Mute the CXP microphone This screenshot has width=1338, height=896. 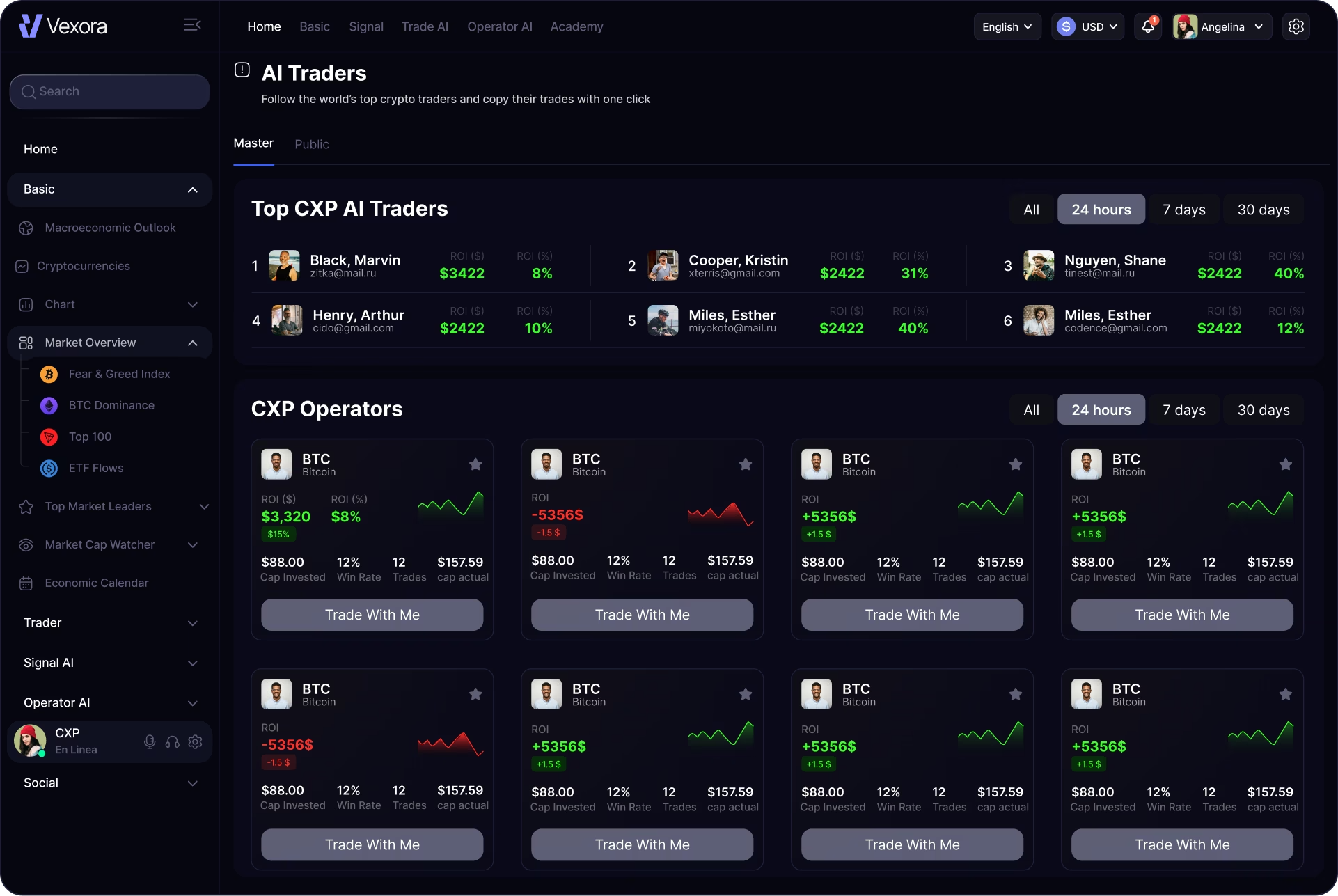[150, 741]
